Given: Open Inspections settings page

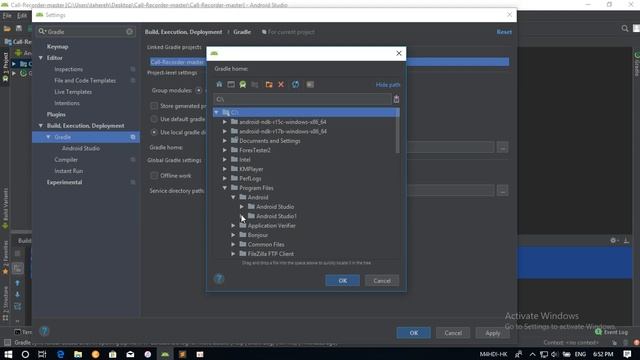Looking at the screenshot, I should (69, 69).
